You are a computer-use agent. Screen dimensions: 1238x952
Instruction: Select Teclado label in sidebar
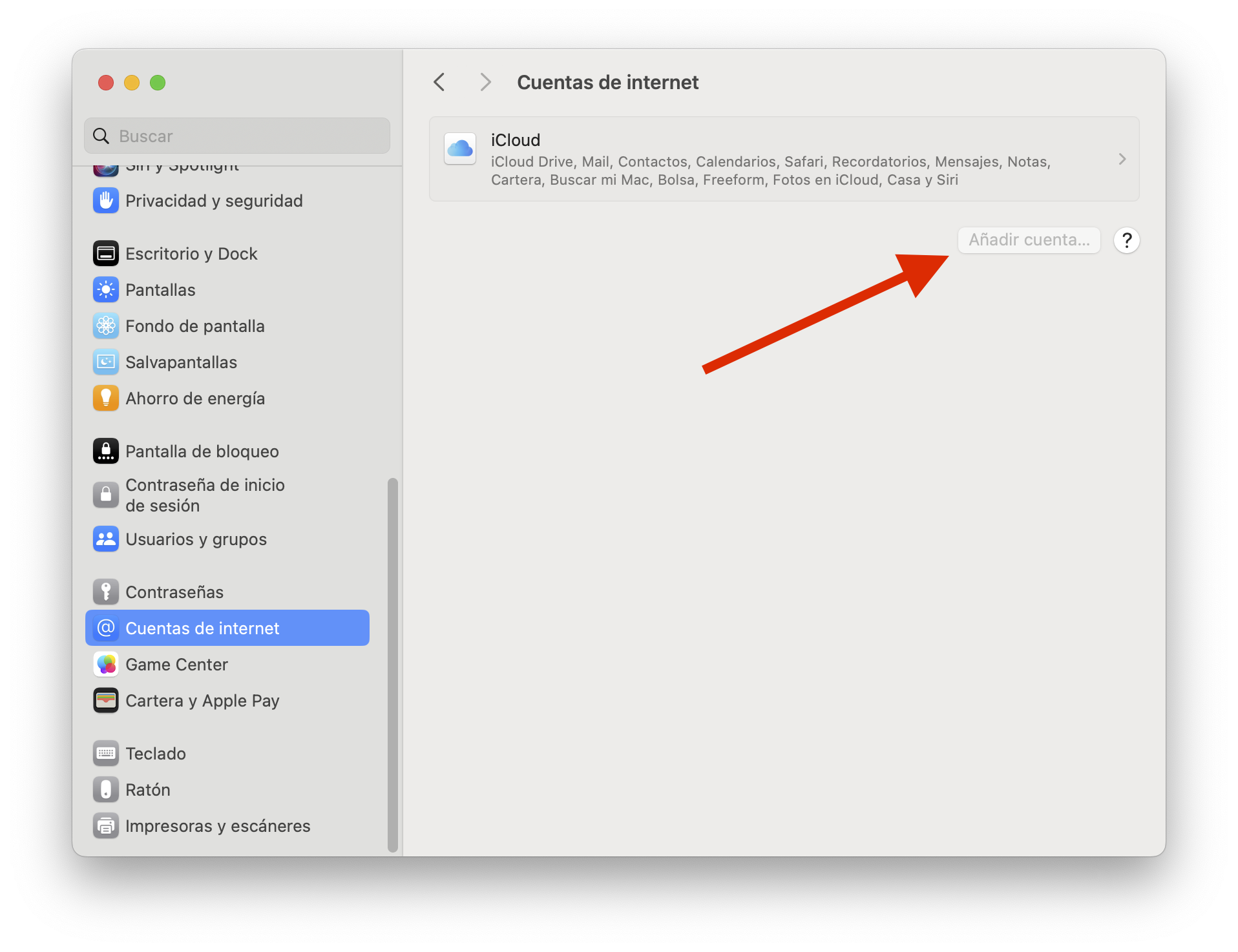coord(156,754)
